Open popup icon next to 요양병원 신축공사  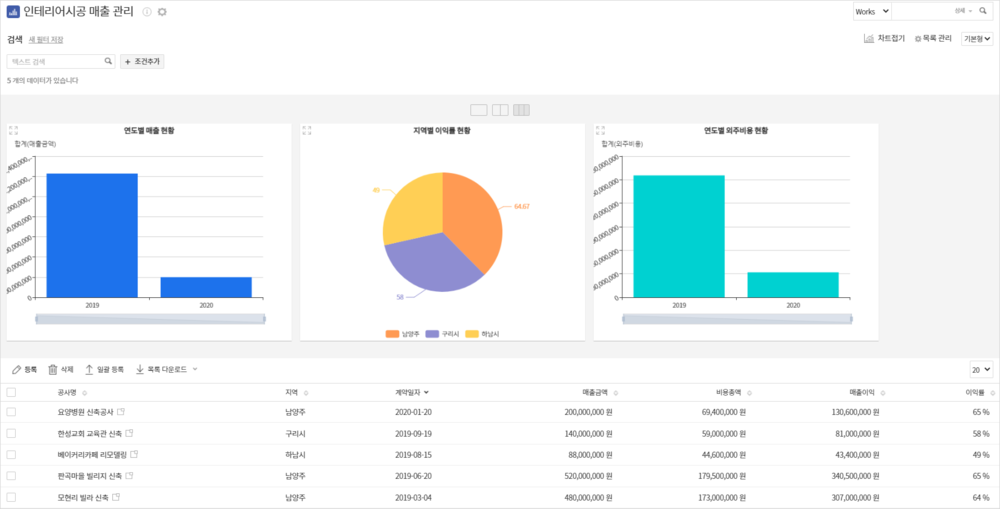[121, 412]
